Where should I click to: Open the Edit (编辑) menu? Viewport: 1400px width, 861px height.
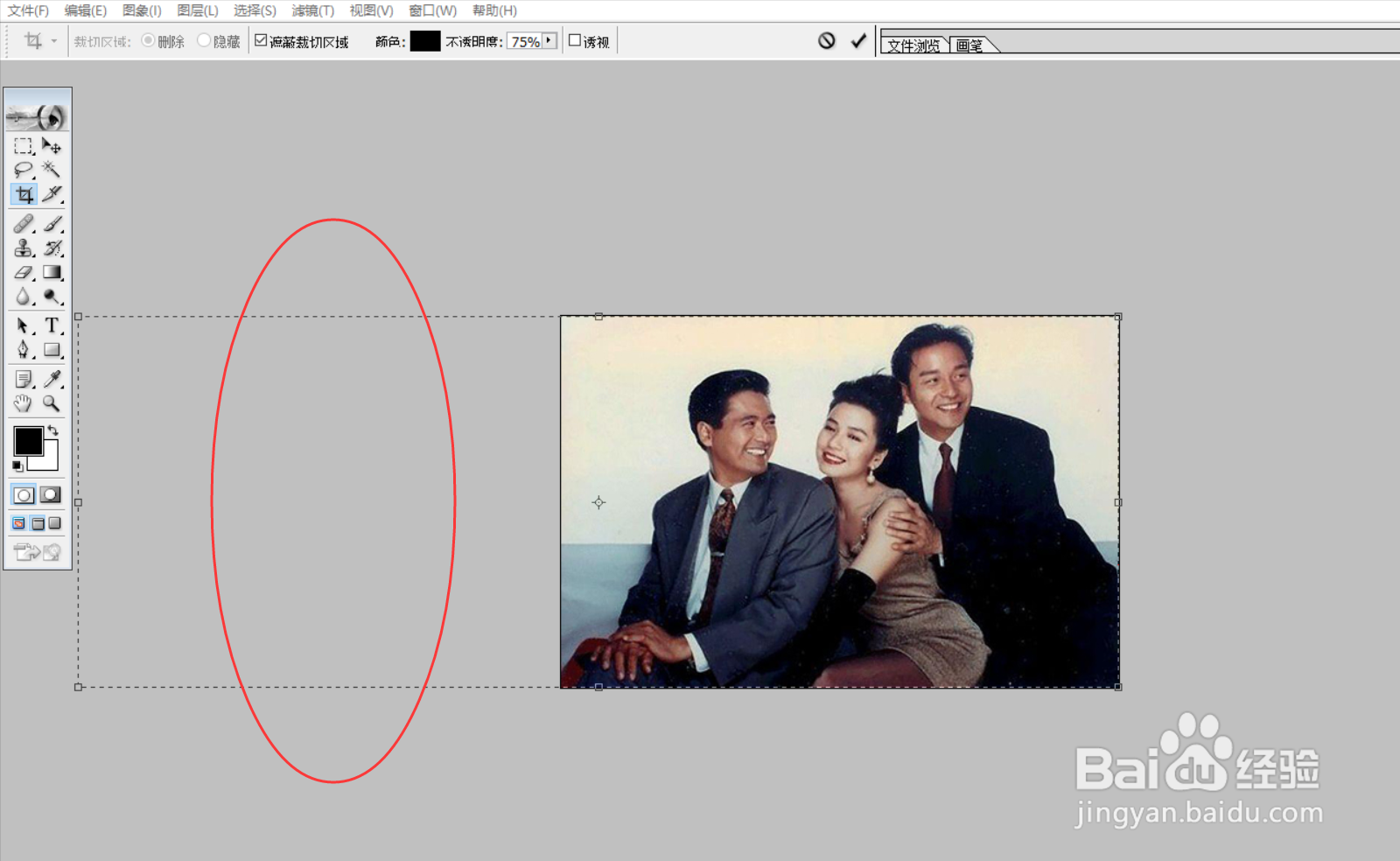85,10
